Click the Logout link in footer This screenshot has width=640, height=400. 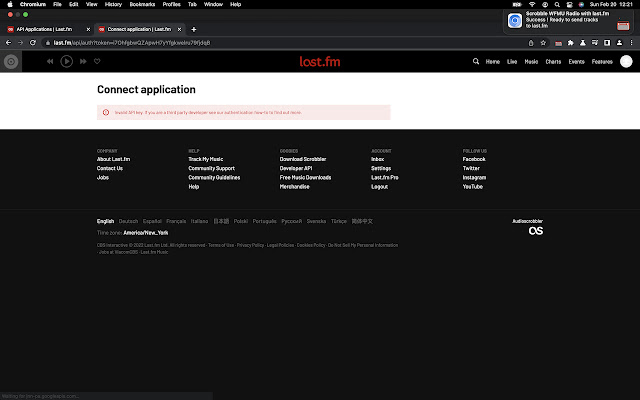pyautogui.click(x=379, y=186)
